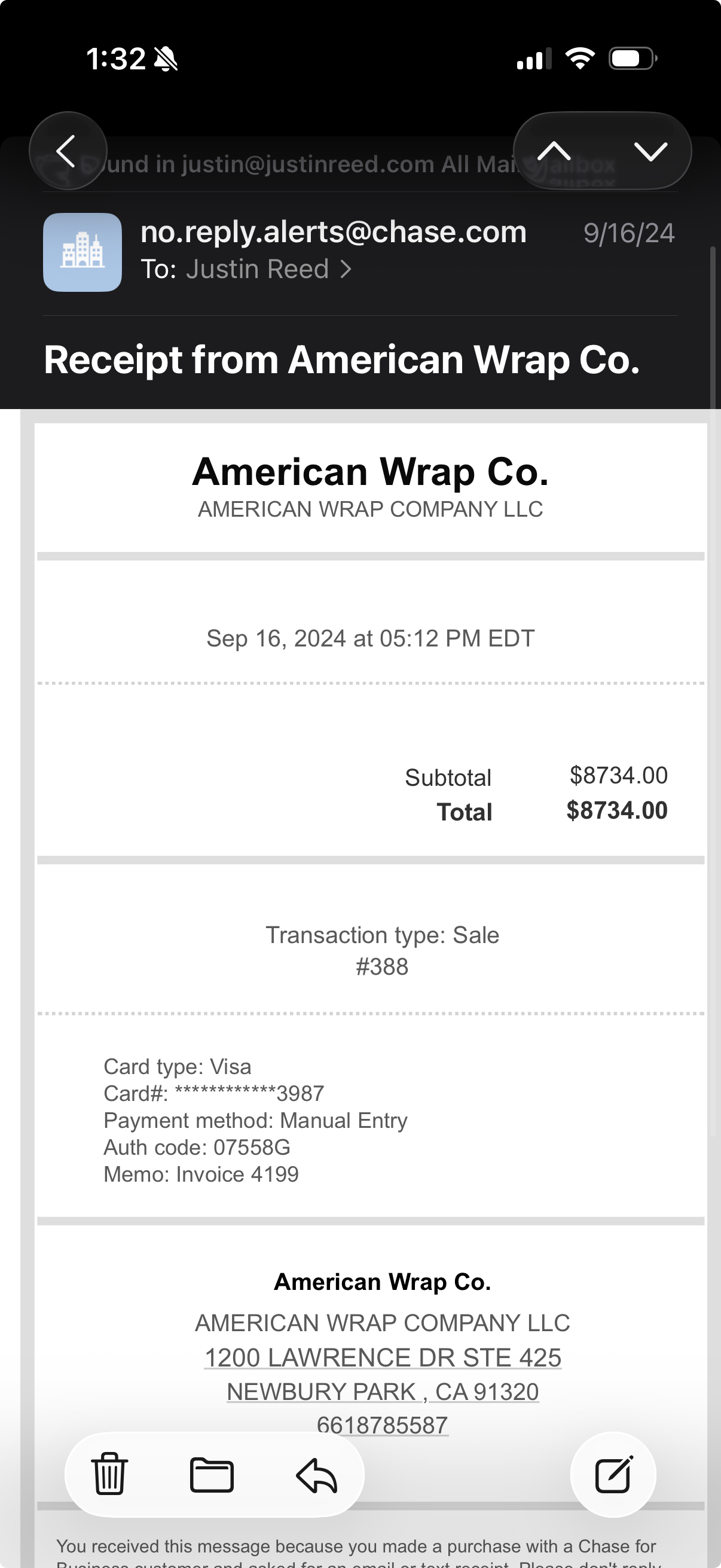Open sender no.reply.alerts@chase.com details
Image resolution: width=721 pixels, height=1568 pixels.
point(334,233)
